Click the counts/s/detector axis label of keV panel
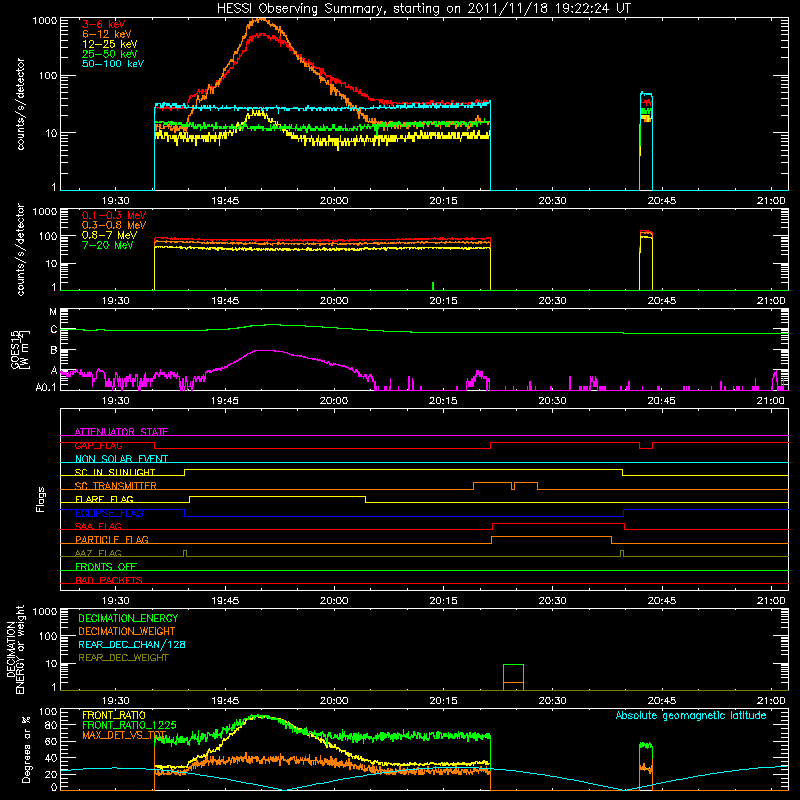The width and height of the screenshot is (800, 800). click(x=20, y=104)
